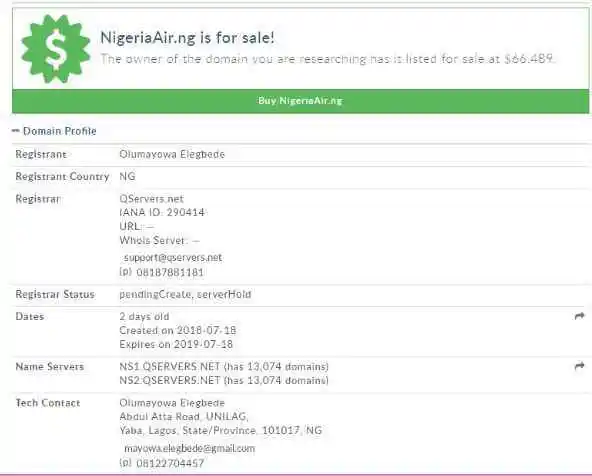Viewport: 592px width, 476px height.
Task: Click the QServers.net registrar name
Action: click(x=151, y=199)
